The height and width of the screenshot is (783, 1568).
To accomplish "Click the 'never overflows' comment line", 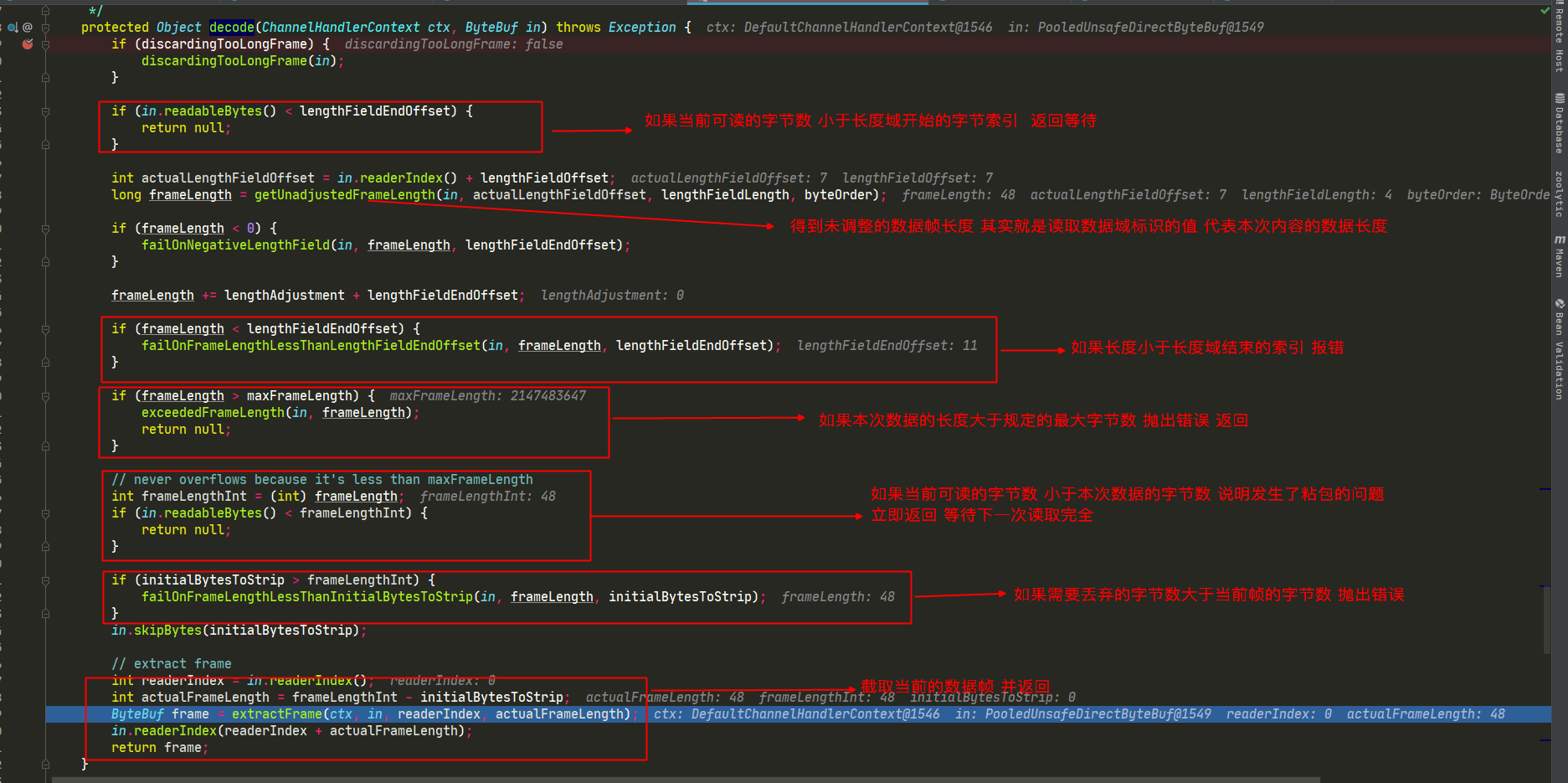I will [322, 480].
